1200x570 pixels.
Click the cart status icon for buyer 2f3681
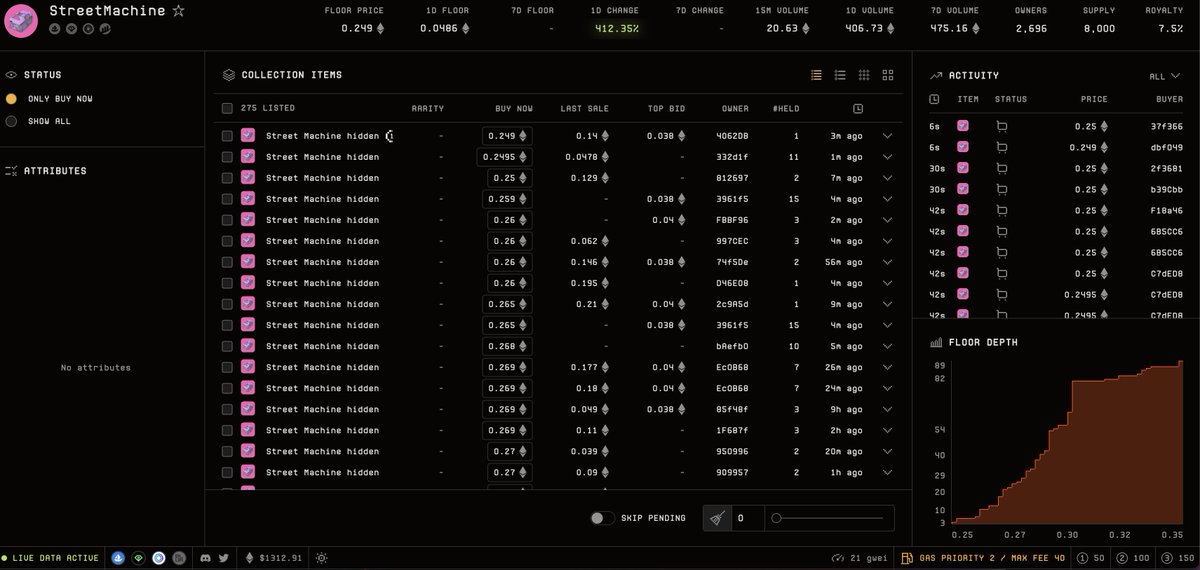[x=1002, y=168]
